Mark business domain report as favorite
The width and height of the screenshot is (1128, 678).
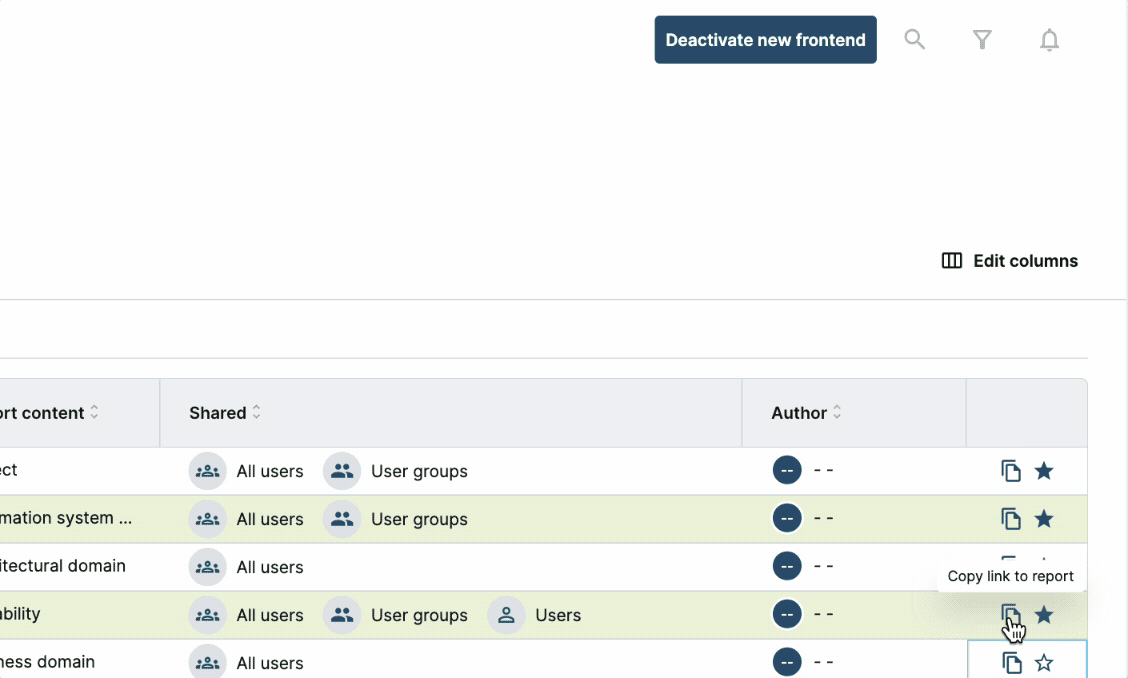1044,663
